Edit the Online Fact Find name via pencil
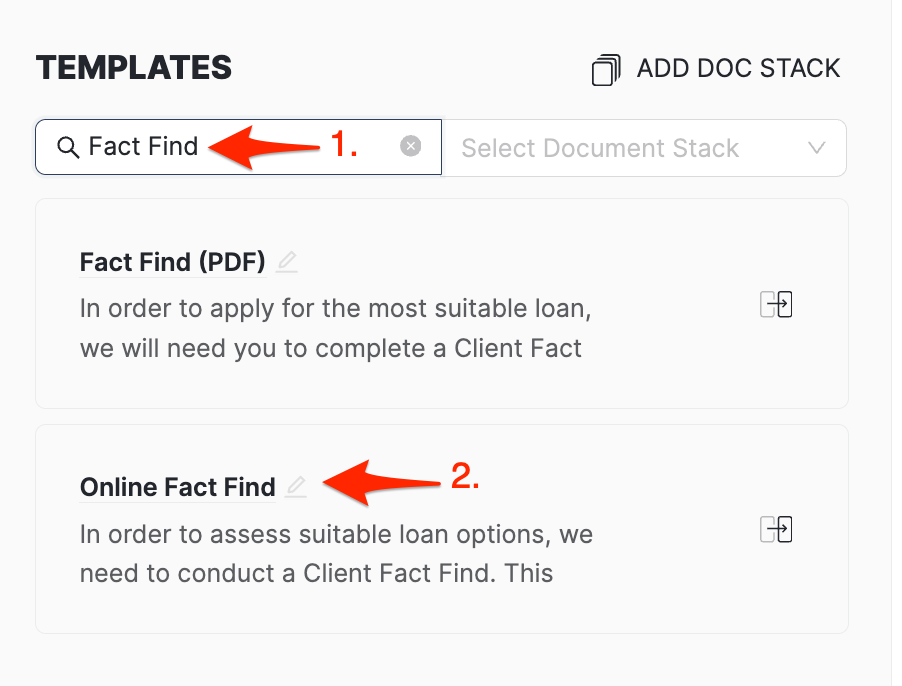Viewport: 902px width, 686px height. click(295, 487)
